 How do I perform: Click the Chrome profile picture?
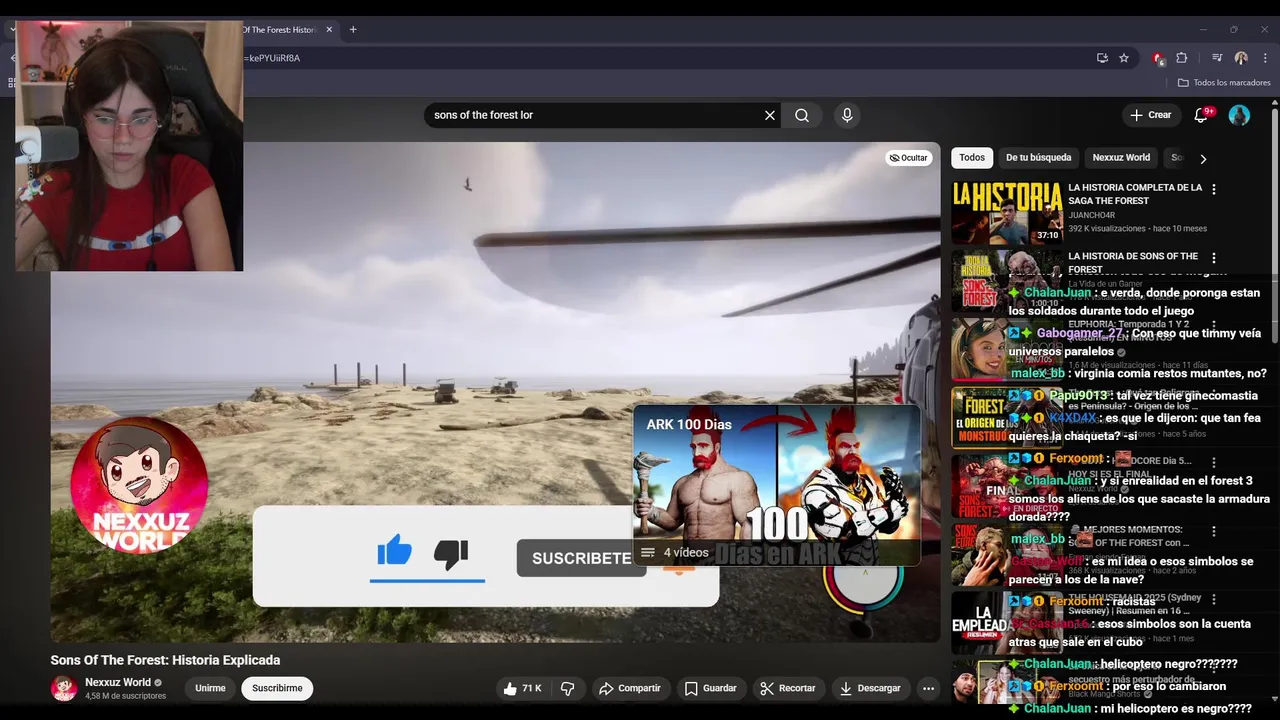1241,58
